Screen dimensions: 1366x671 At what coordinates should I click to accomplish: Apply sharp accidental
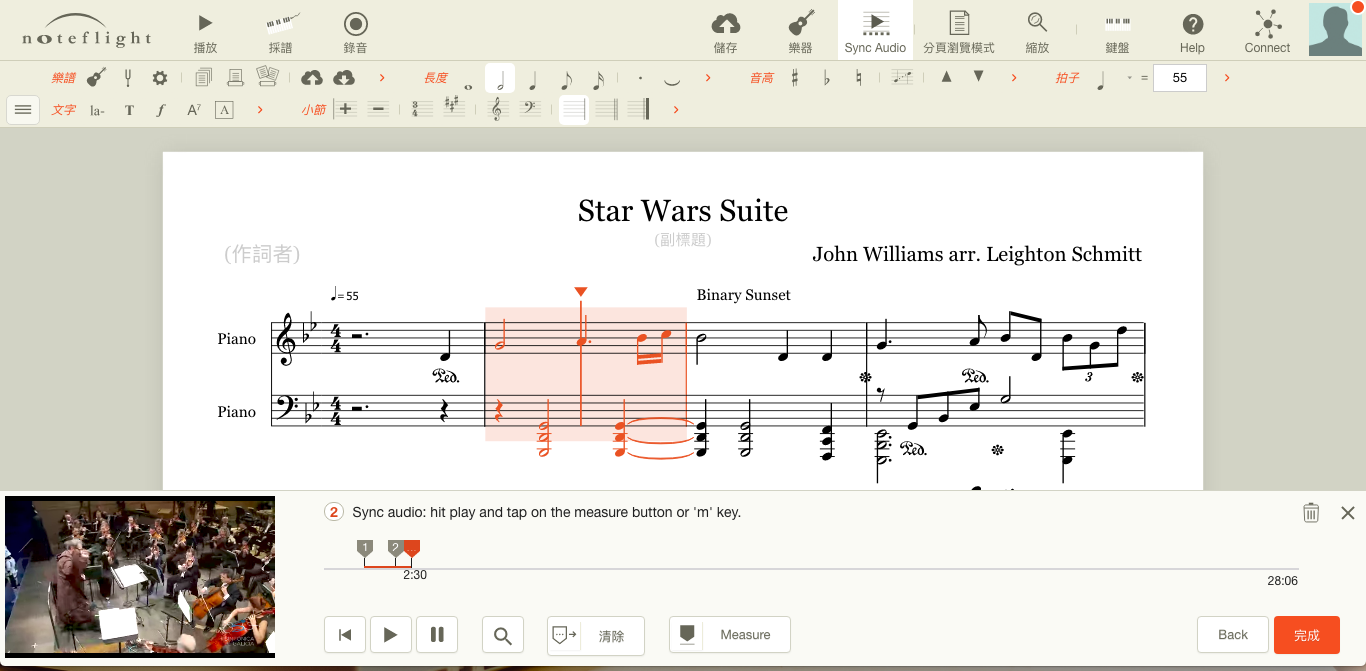point(795,78)
